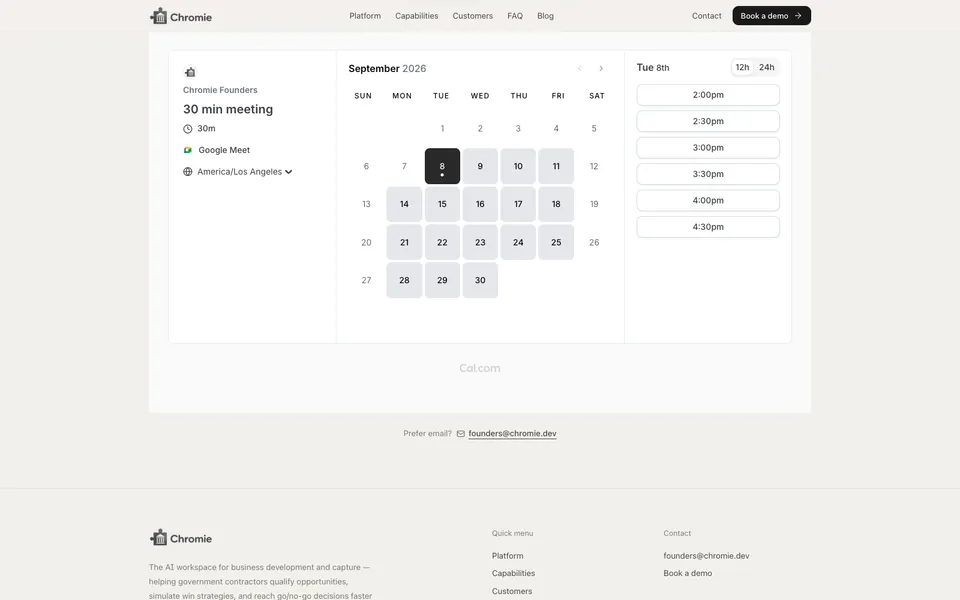The image size is (960, 600).
Task: Click disabled date 12 on calendar
Action: [x=594, y=166]
